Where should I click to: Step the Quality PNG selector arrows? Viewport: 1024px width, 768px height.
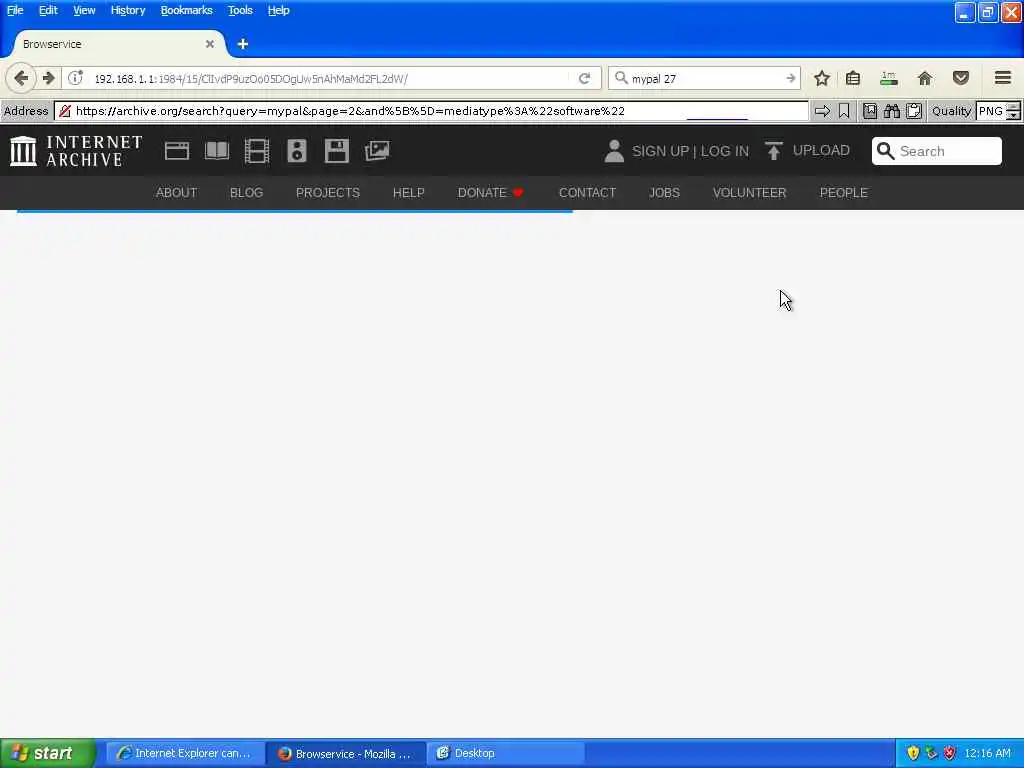1013,111
